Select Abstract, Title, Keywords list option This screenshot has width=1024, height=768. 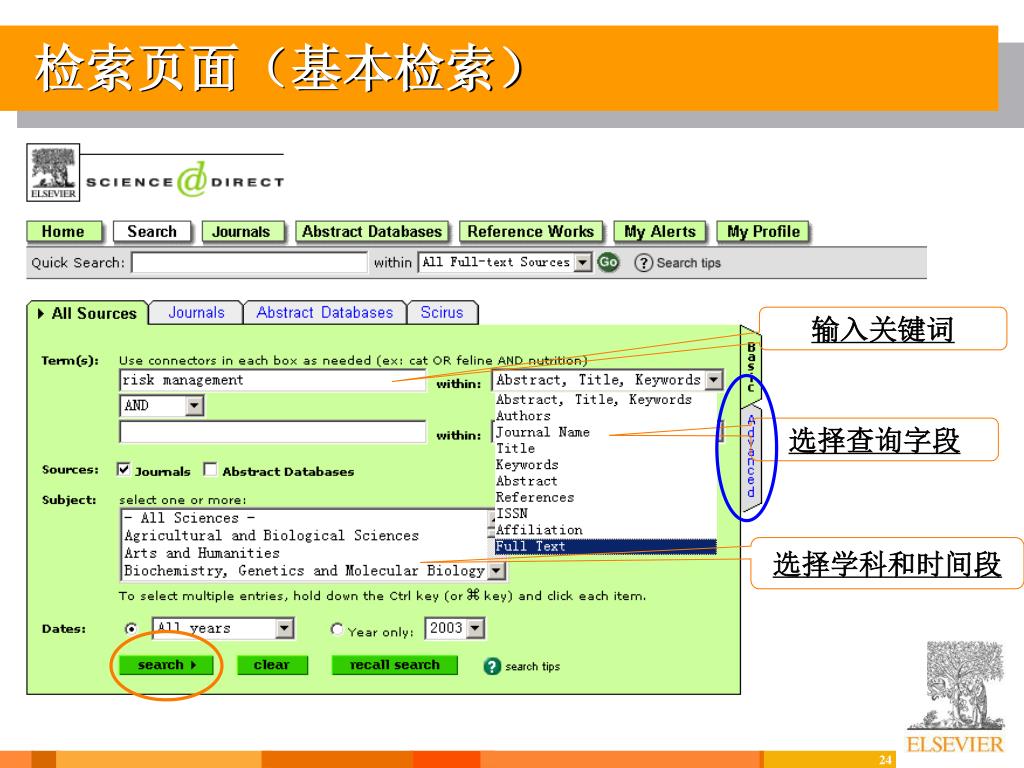pos(605,400)
